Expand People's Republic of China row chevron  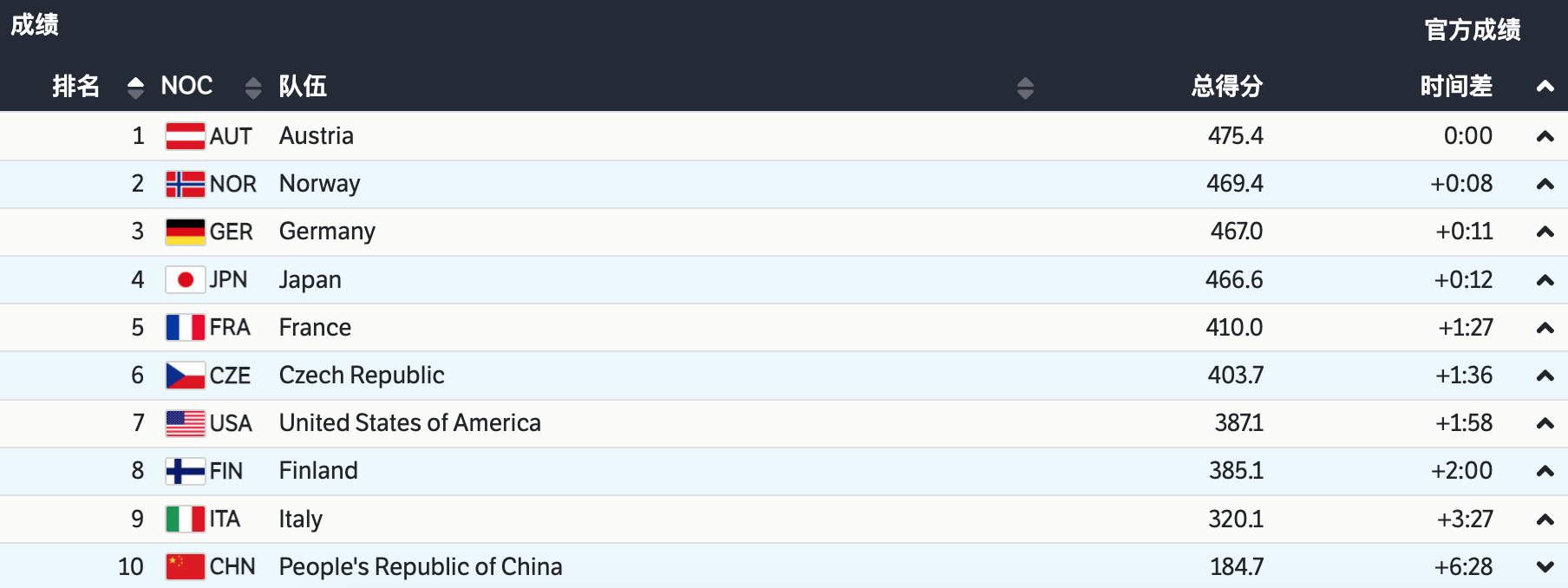coord(1545,567)
